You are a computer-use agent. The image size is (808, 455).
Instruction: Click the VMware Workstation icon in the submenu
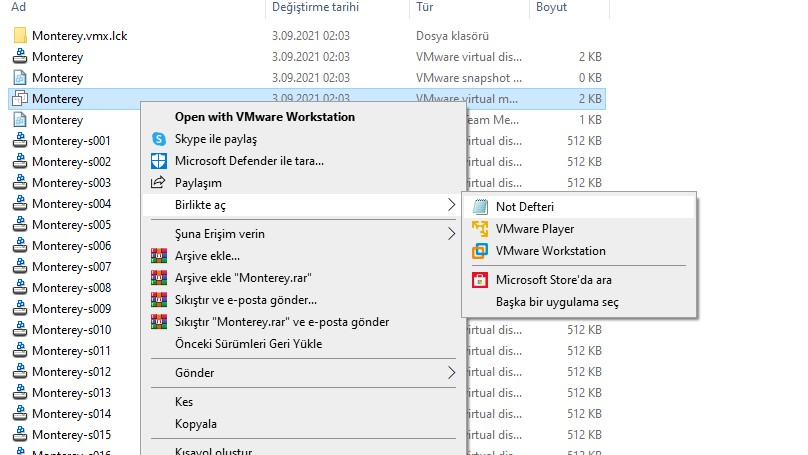coord(480,251)
